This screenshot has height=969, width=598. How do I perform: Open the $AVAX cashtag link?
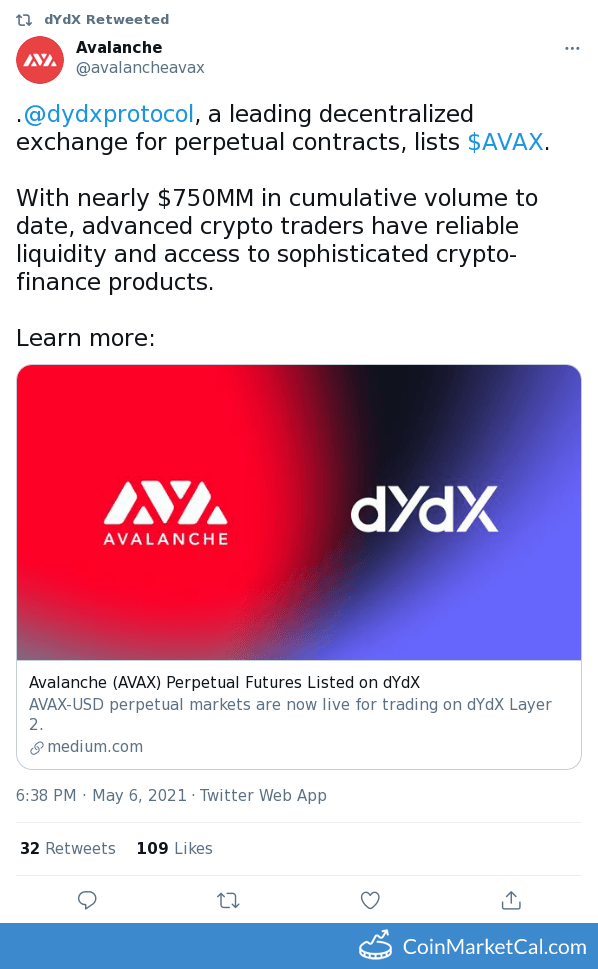(x=505, y=142)
